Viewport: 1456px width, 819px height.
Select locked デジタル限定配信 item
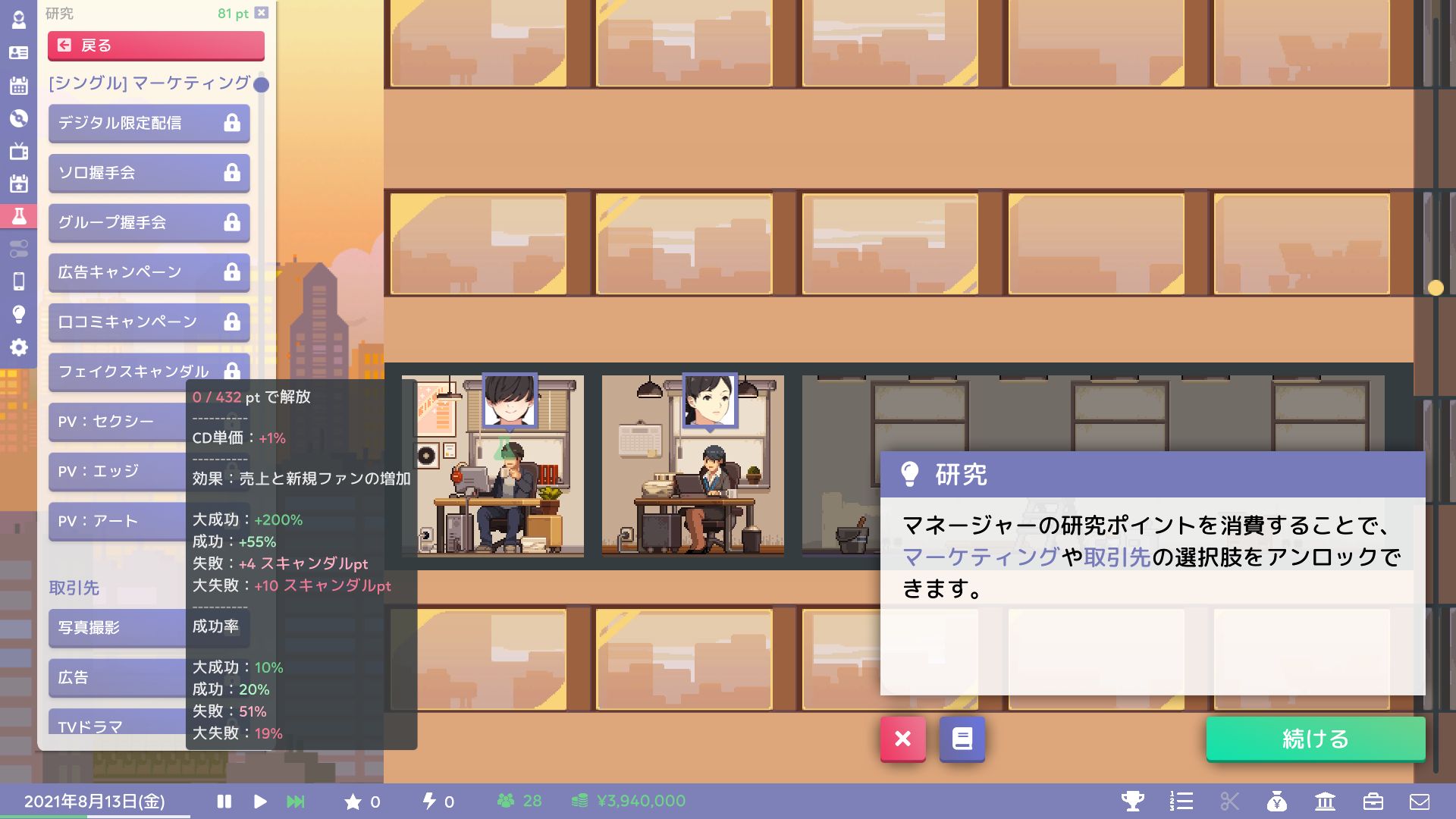tap(149, 123)
